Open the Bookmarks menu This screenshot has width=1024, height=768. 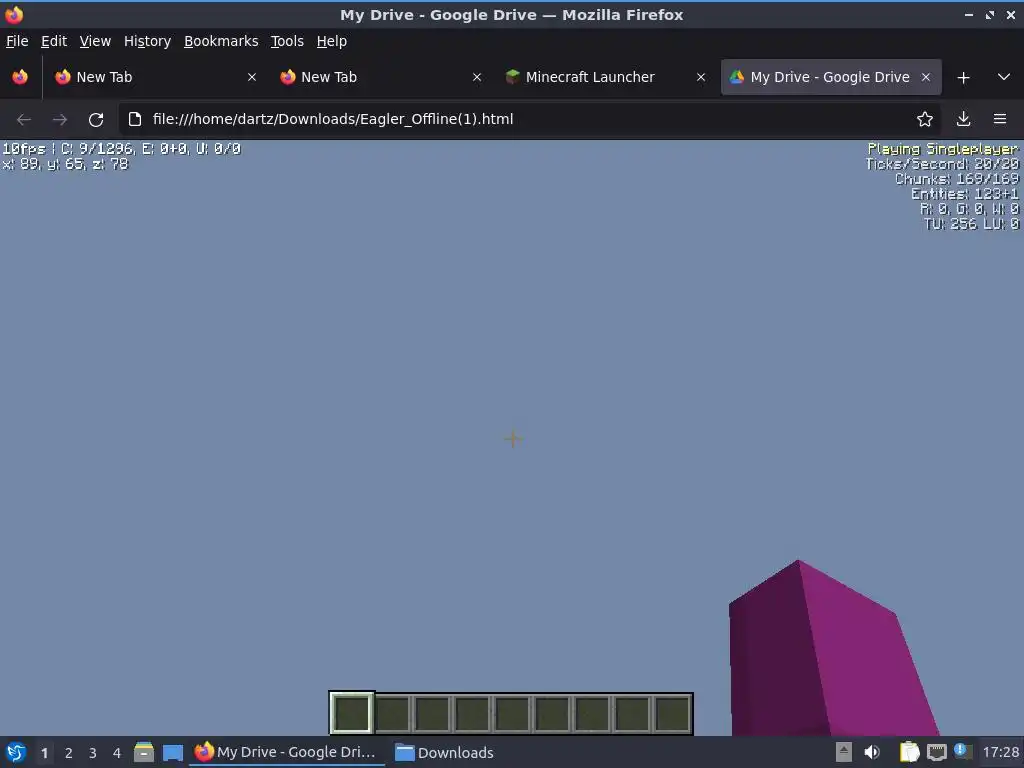point(221,41)
